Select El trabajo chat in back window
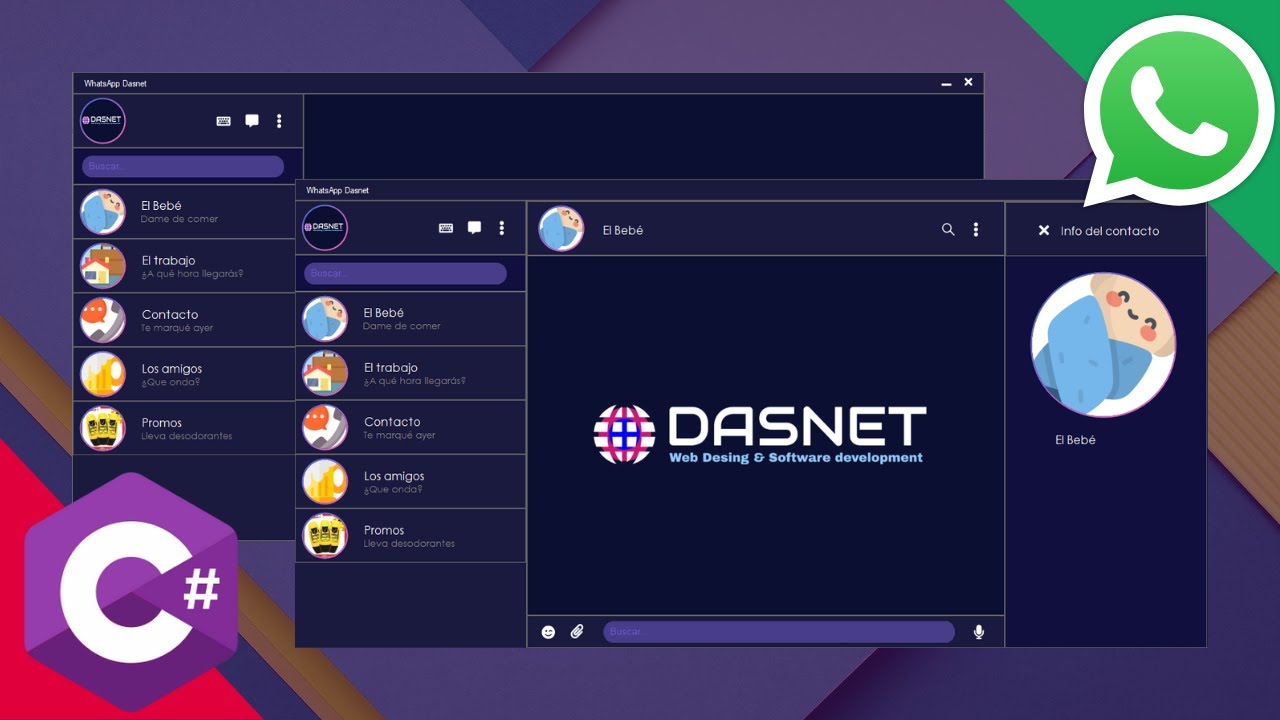1280x720 pixels. [184, 266]
